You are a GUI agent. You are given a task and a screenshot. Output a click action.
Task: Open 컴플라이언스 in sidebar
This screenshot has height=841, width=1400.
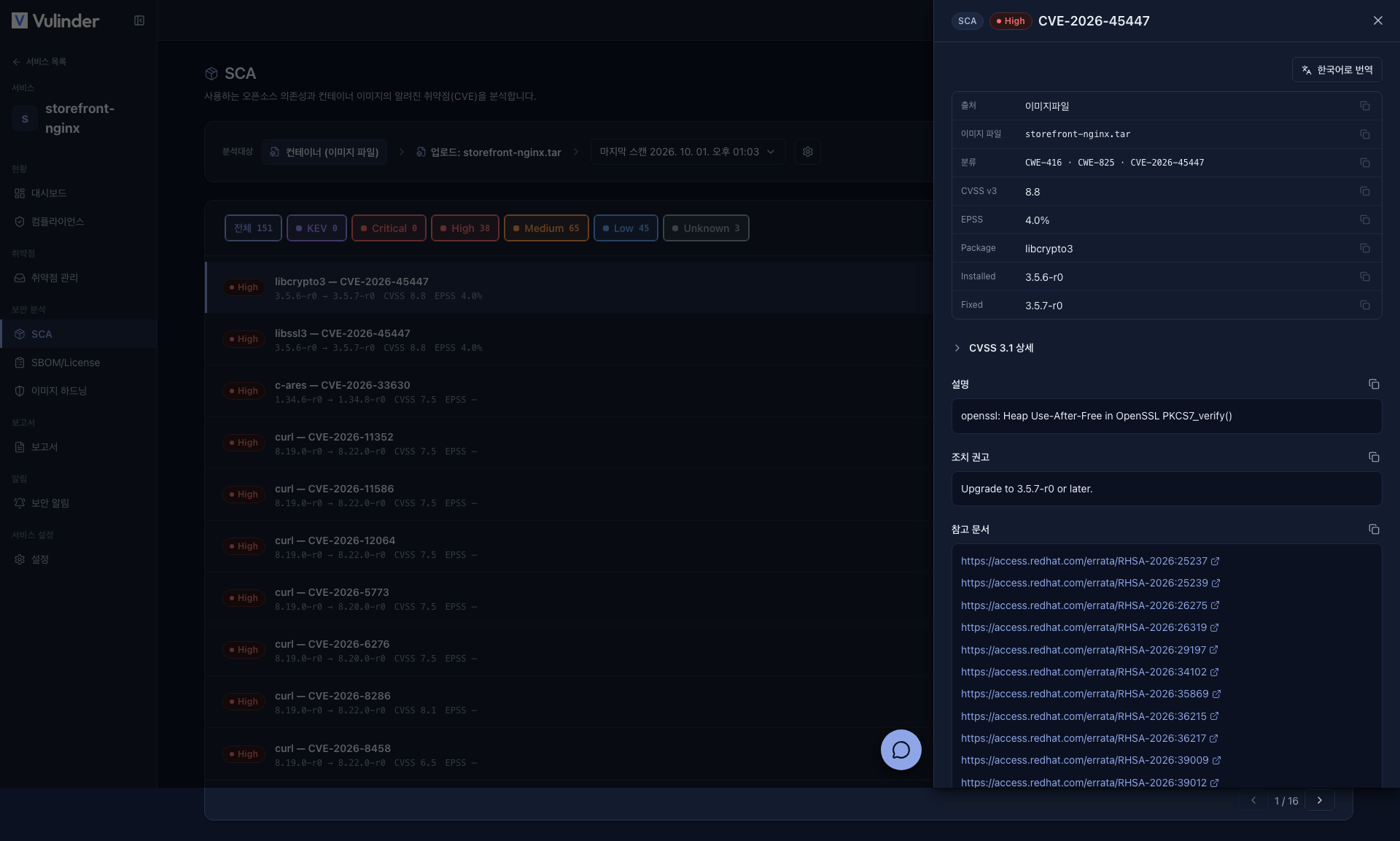(x=78, y=222)
